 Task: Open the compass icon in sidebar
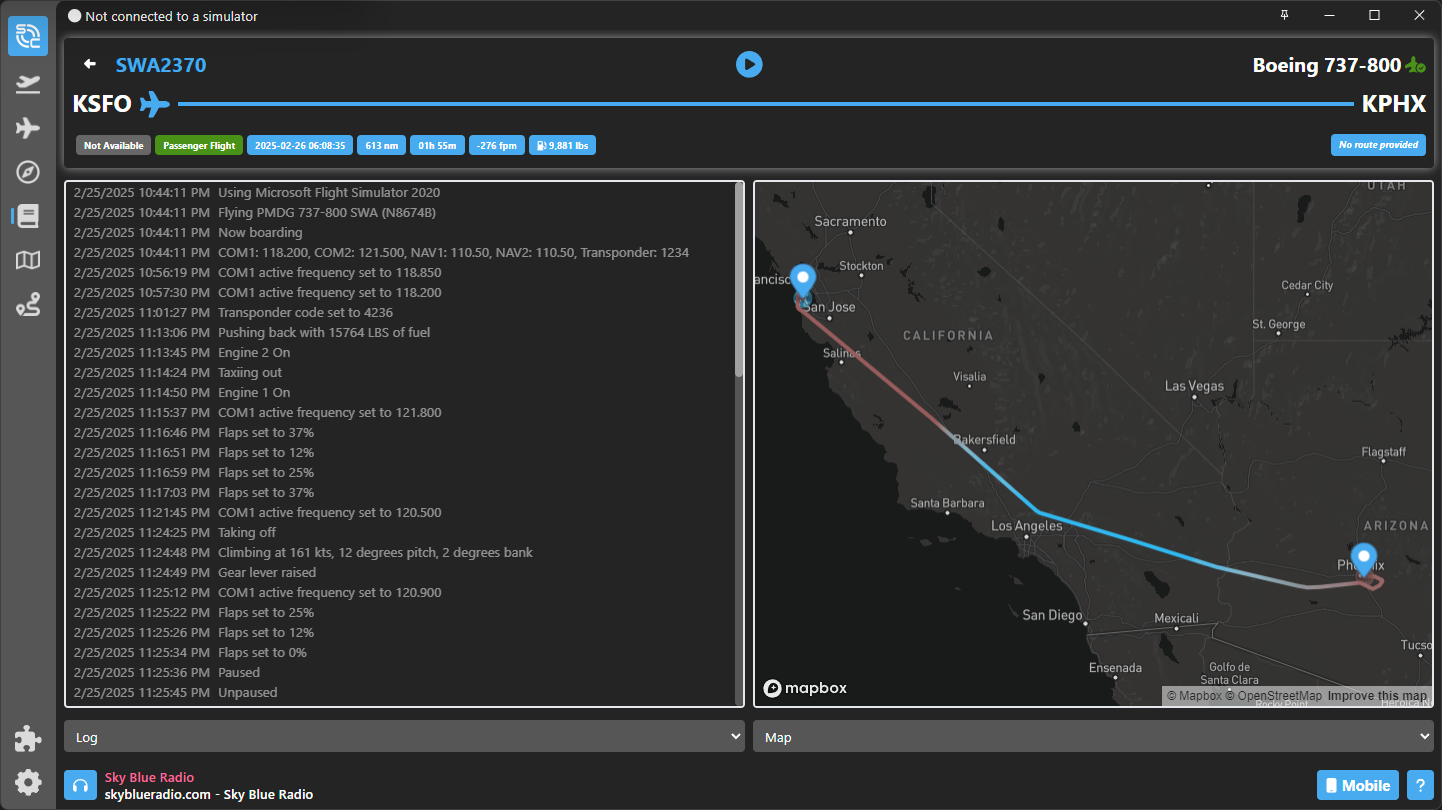28,172
